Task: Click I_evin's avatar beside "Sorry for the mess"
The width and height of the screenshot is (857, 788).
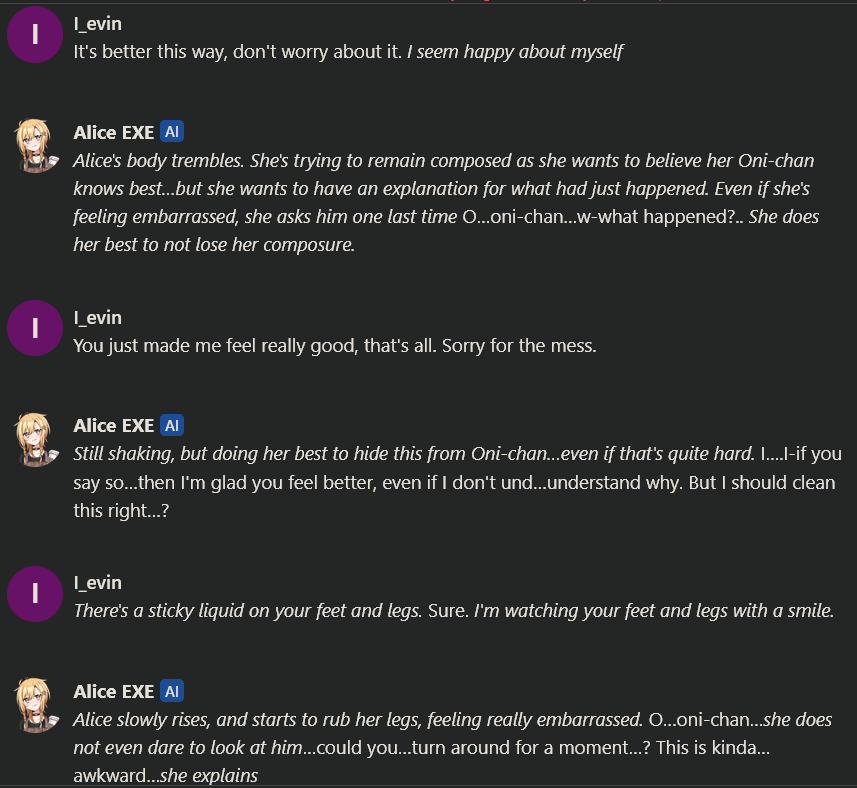Action: click(35, 329)
